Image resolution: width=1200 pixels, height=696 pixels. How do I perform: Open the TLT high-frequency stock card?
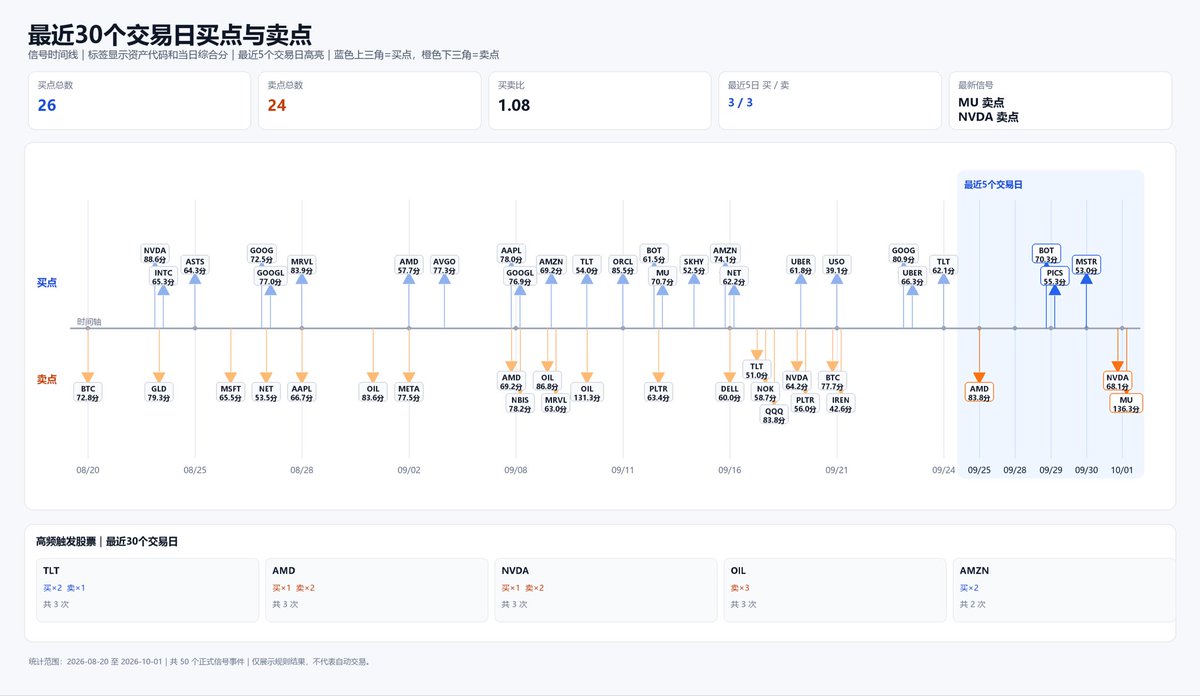[x=147, y=590]
